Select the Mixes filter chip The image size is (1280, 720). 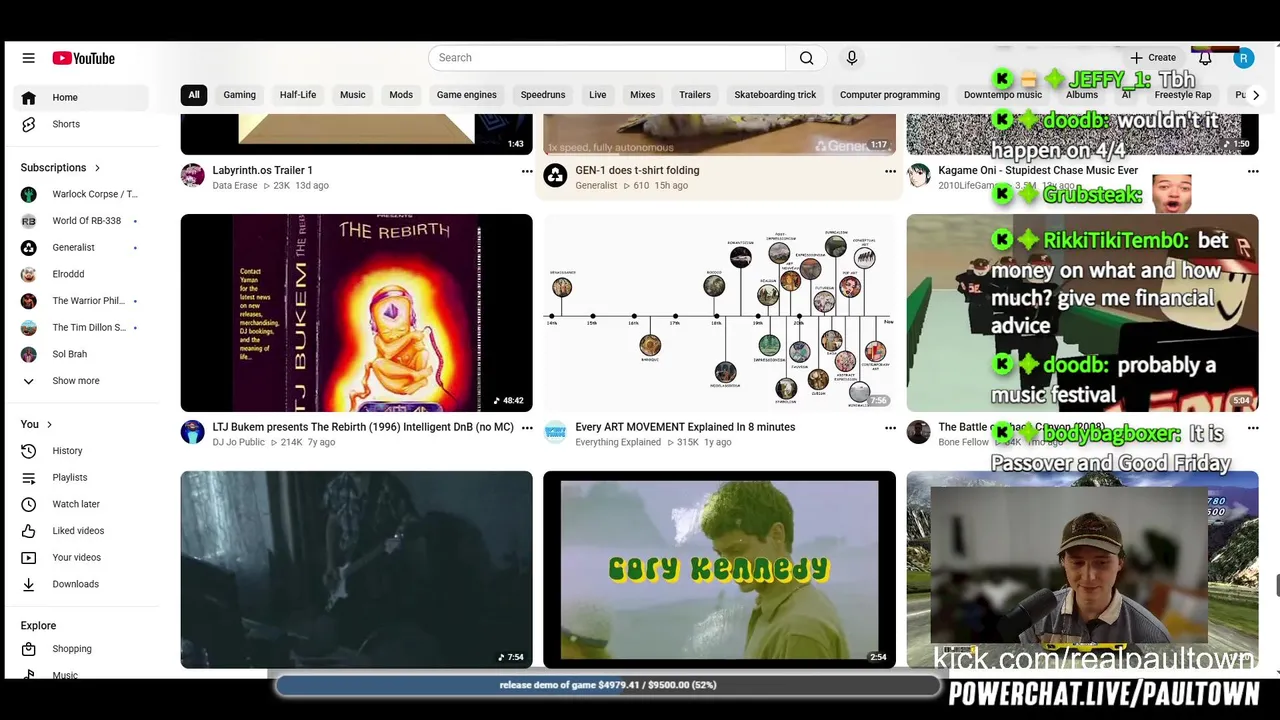643,95
